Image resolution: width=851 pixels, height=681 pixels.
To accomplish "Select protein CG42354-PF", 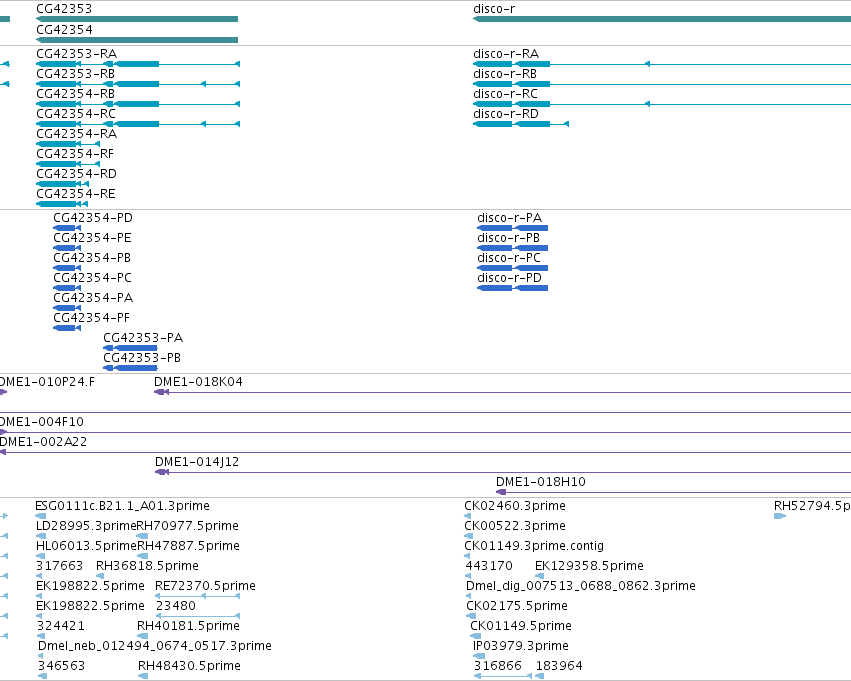I will (x=92, y=319).
